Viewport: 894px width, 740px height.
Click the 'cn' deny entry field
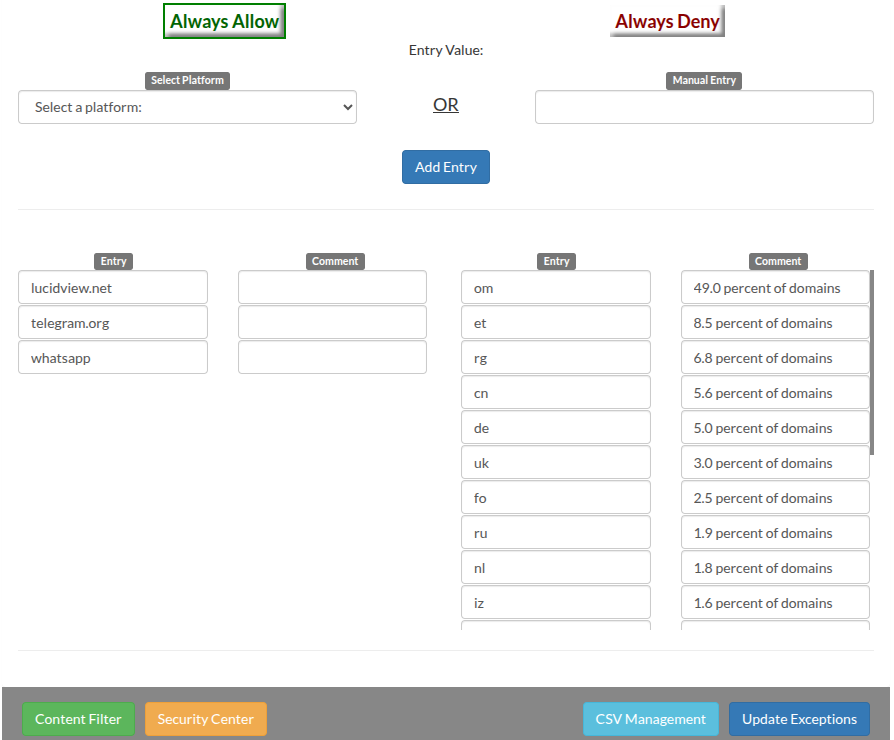pyautogui.click(x=556, y=393)
